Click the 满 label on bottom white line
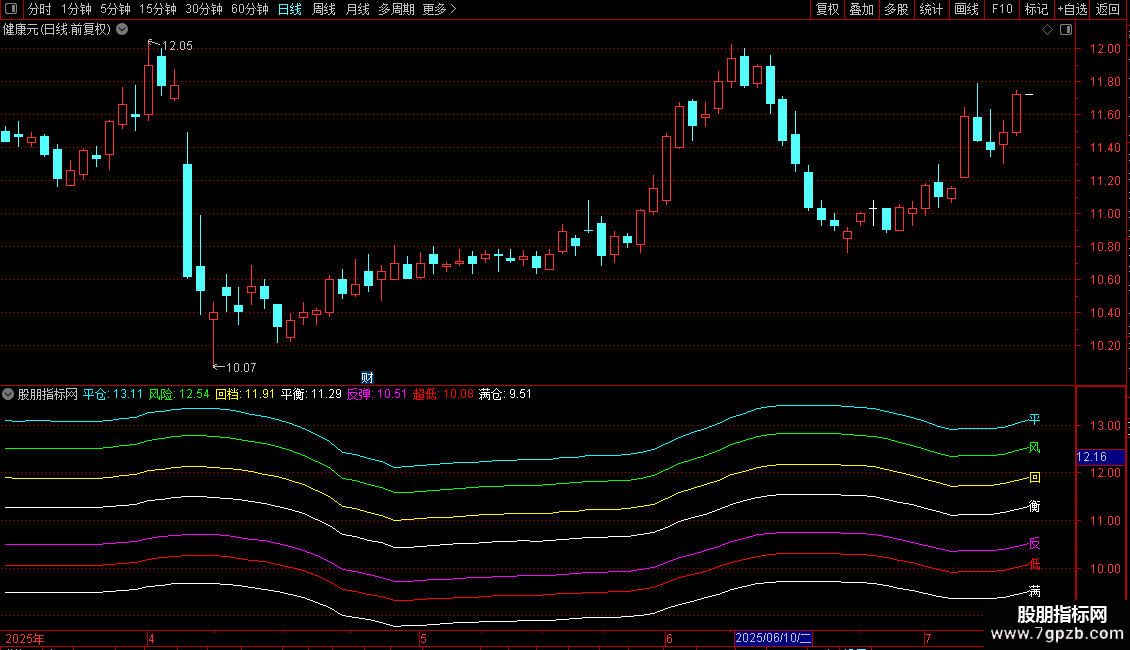The image size is (1130, 650). pos(1034,591)
